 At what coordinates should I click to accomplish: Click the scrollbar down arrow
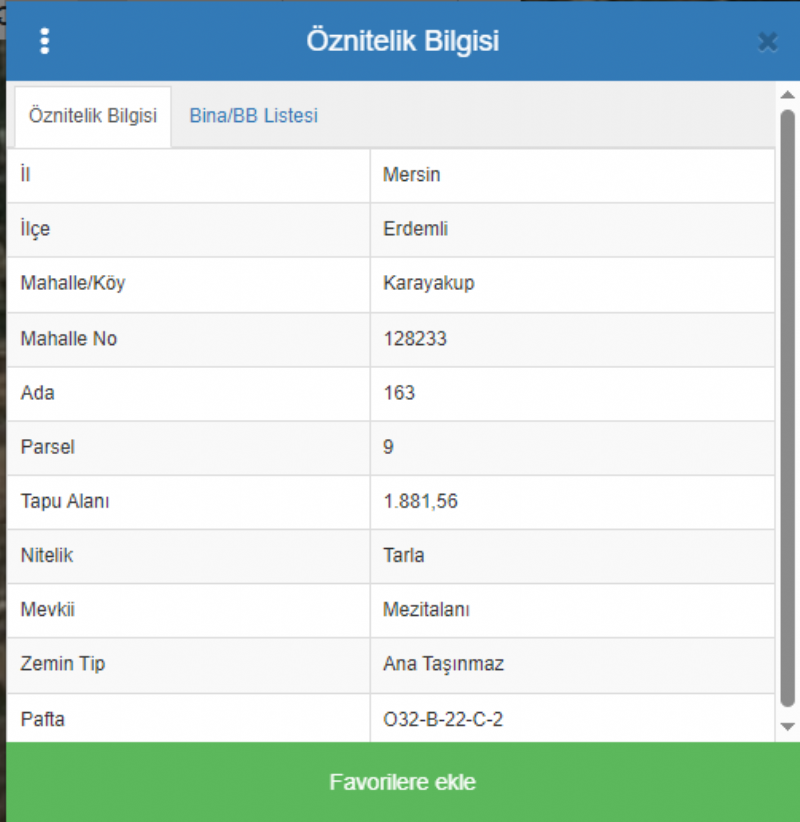787,726
